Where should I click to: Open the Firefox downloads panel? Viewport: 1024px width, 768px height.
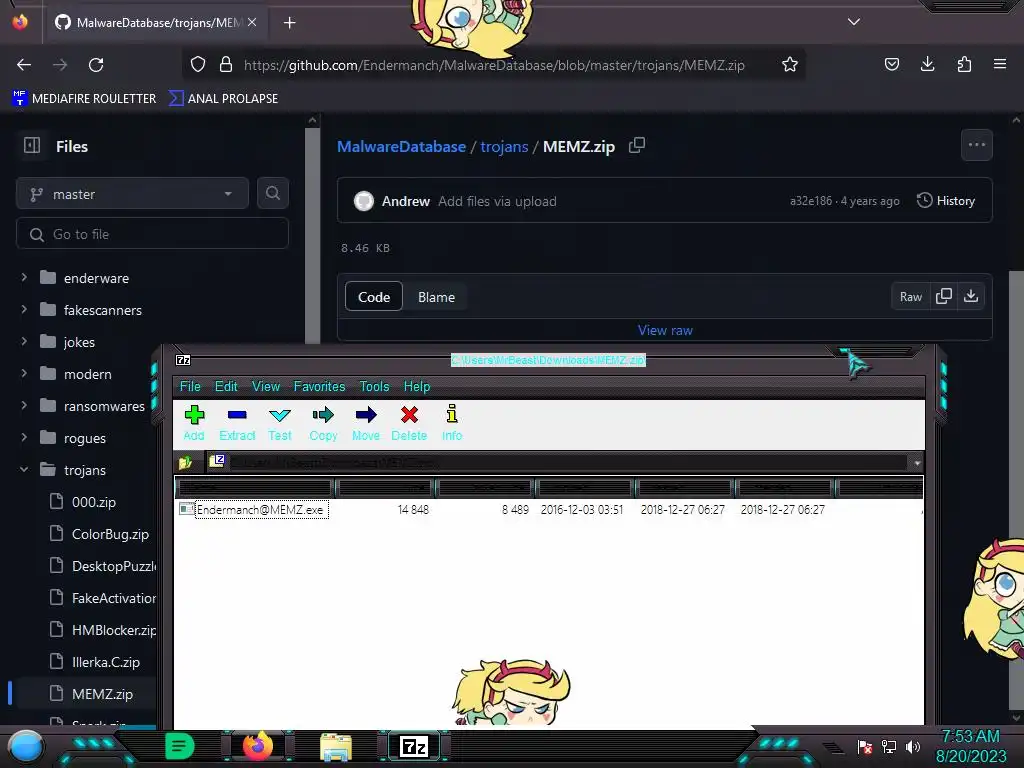point(927,64)
